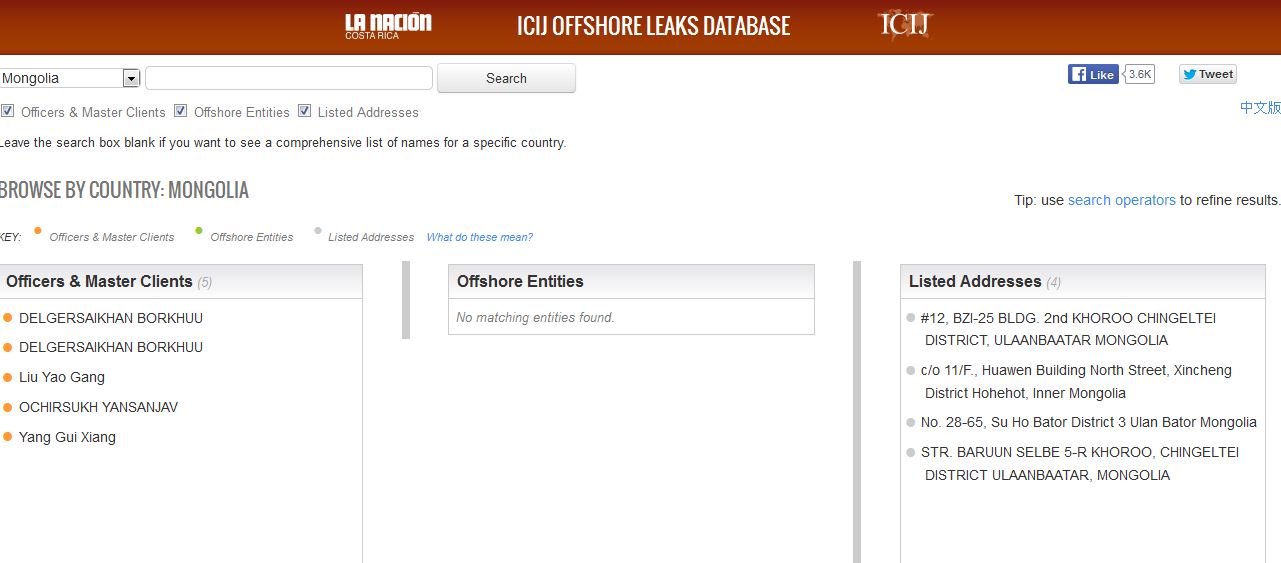Click the Twitter Tweet button
The image size is (1281, 563).
1208,74
